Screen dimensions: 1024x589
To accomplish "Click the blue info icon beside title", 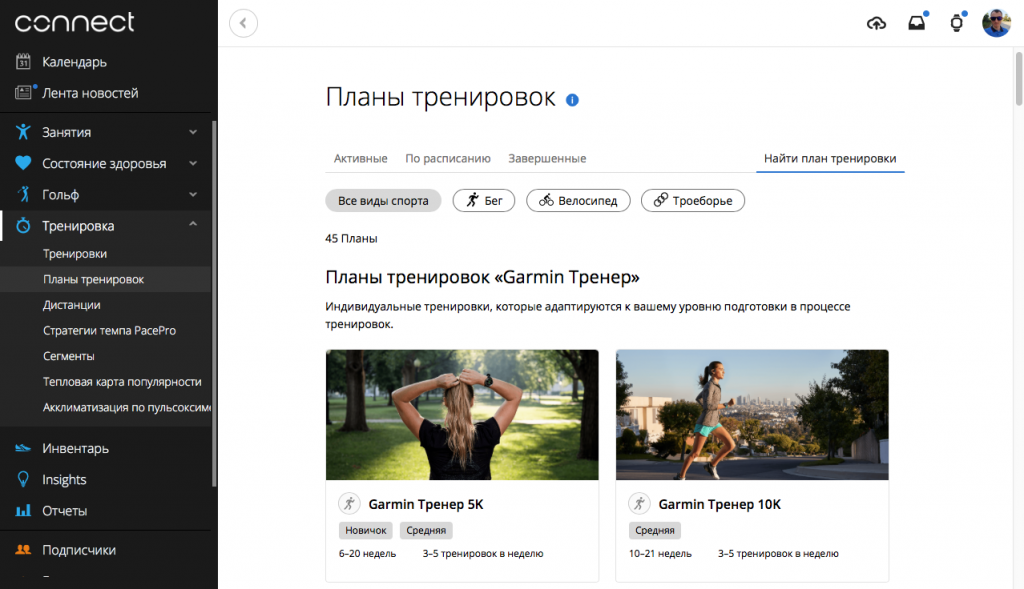I will (572, 100).
